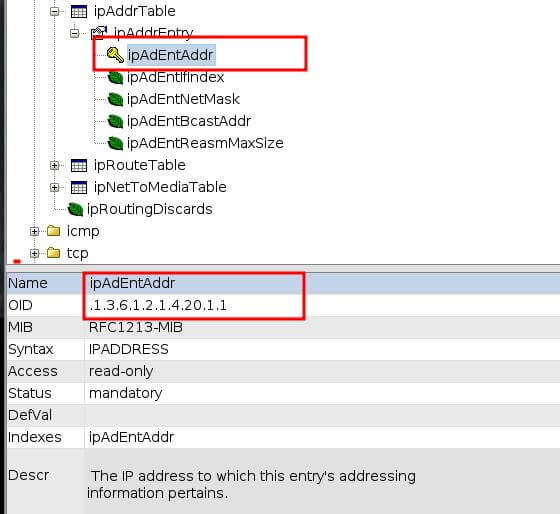Click the green leaf icon of ipAdEntIfIndex
The height and width of the screenshot is (514, 560).
pyautogui.click(x=115, y=78)
